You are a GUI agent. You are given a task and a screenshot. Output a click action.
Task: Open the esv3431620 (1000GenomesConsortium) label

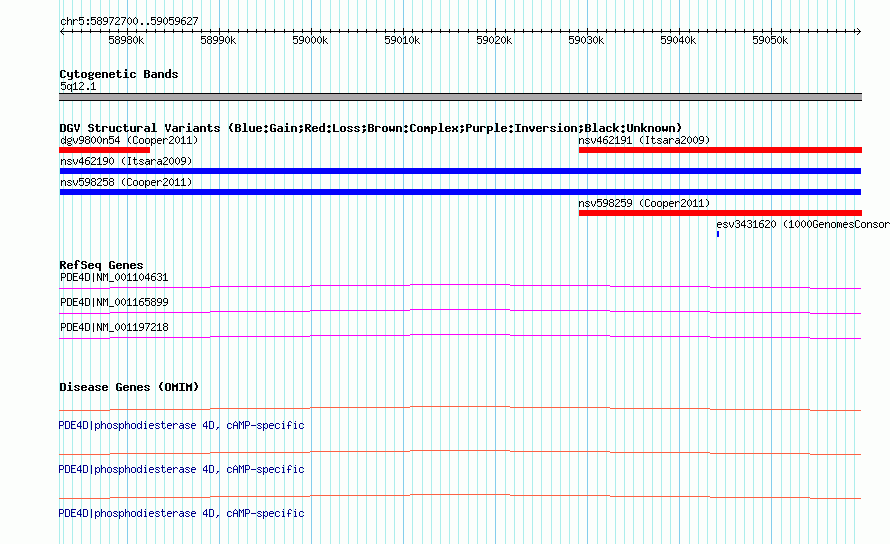click(x=803, y=224)
